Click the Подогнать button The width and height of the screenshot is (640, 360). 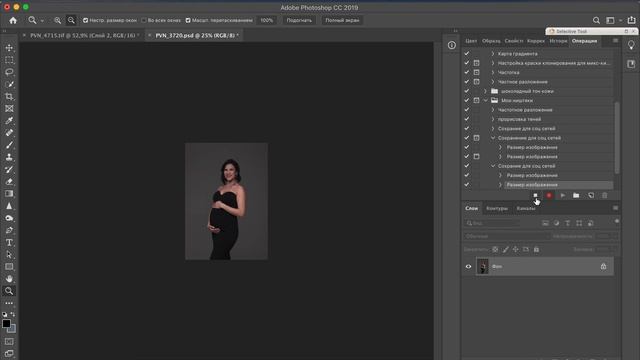click(x=299, y=20)
